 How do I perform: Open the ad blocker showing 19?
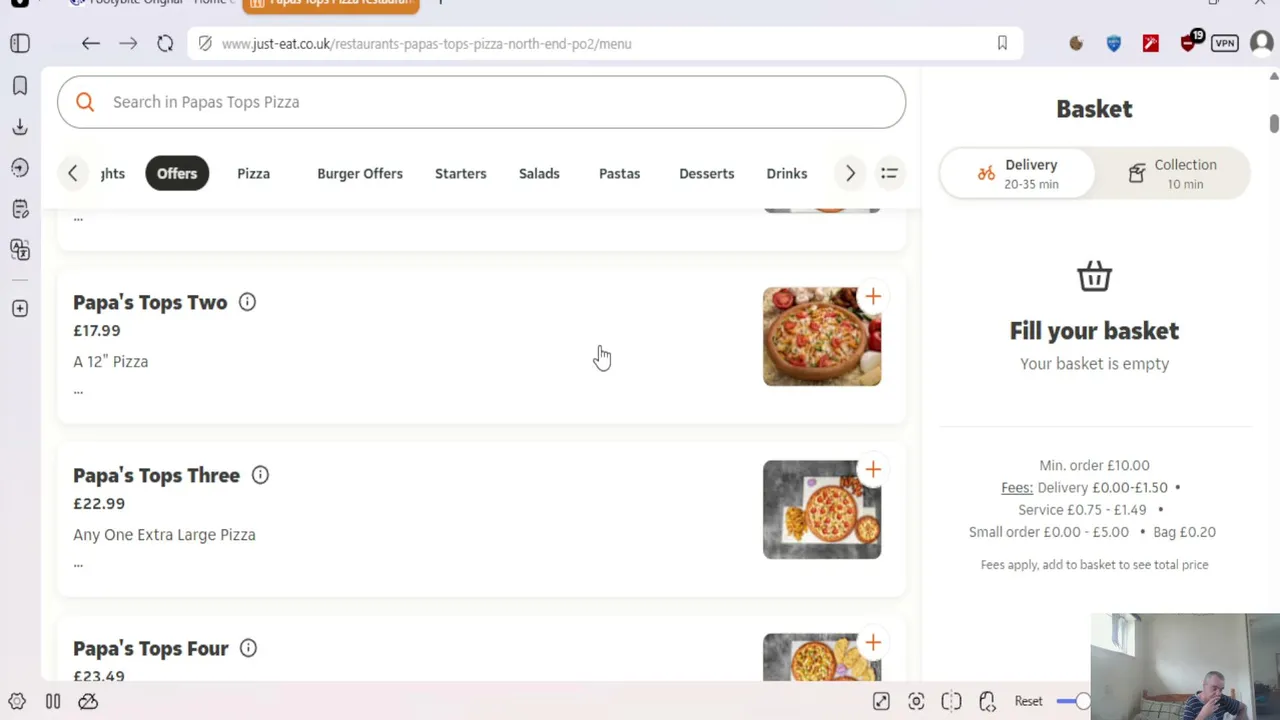[1190, 41]
